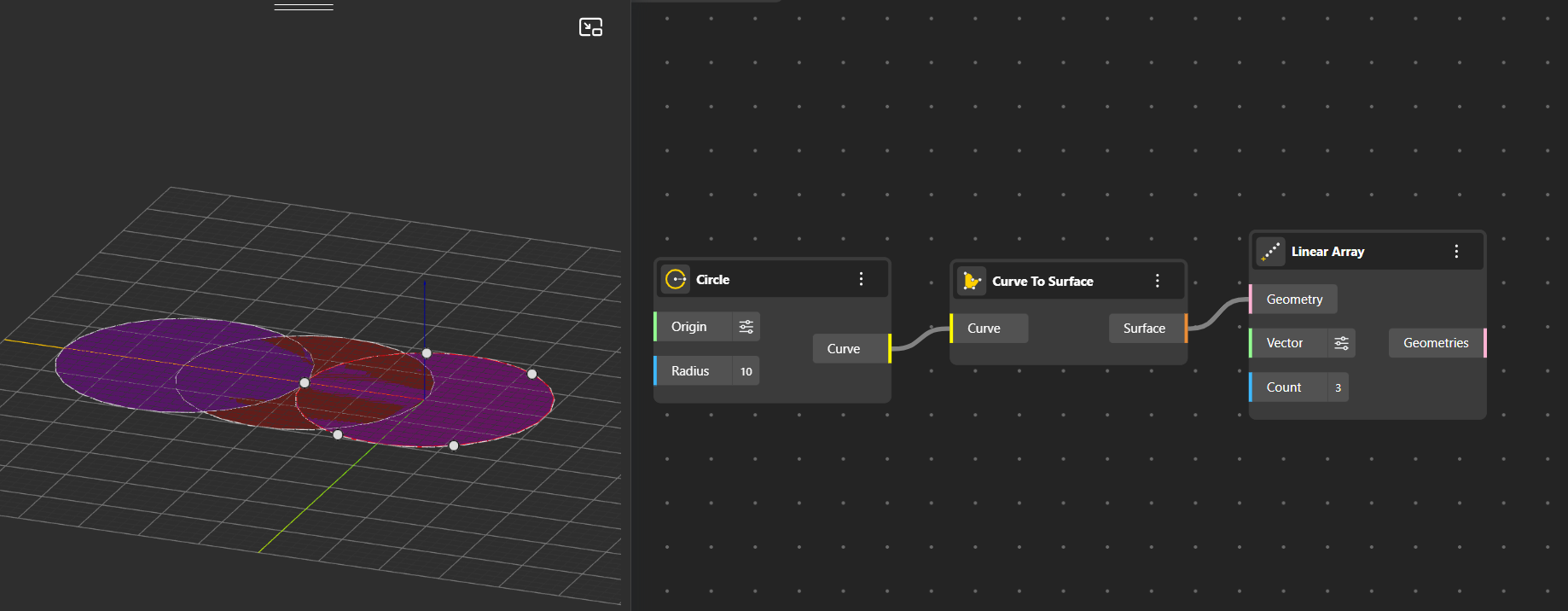Select the Geometries output port

[x=1437, y=343]
